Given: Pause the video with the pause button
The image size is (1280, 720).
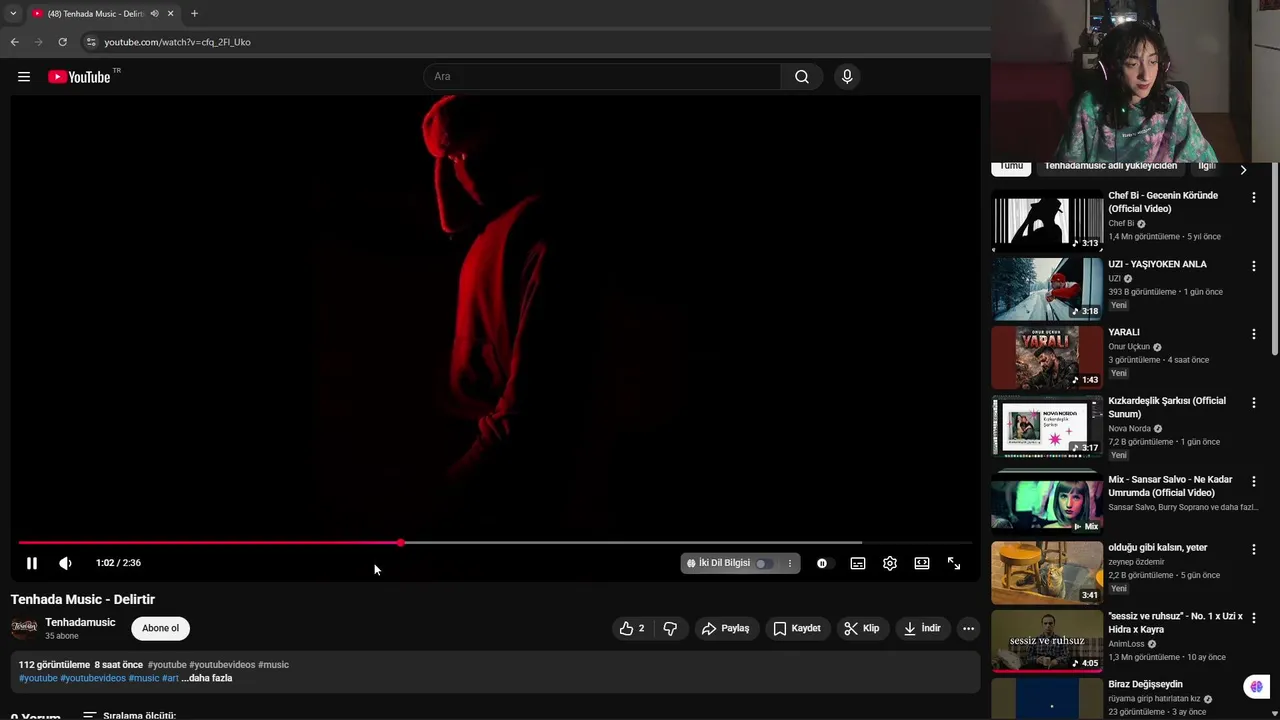Looking at the screenshot, I should click(32, 563).
